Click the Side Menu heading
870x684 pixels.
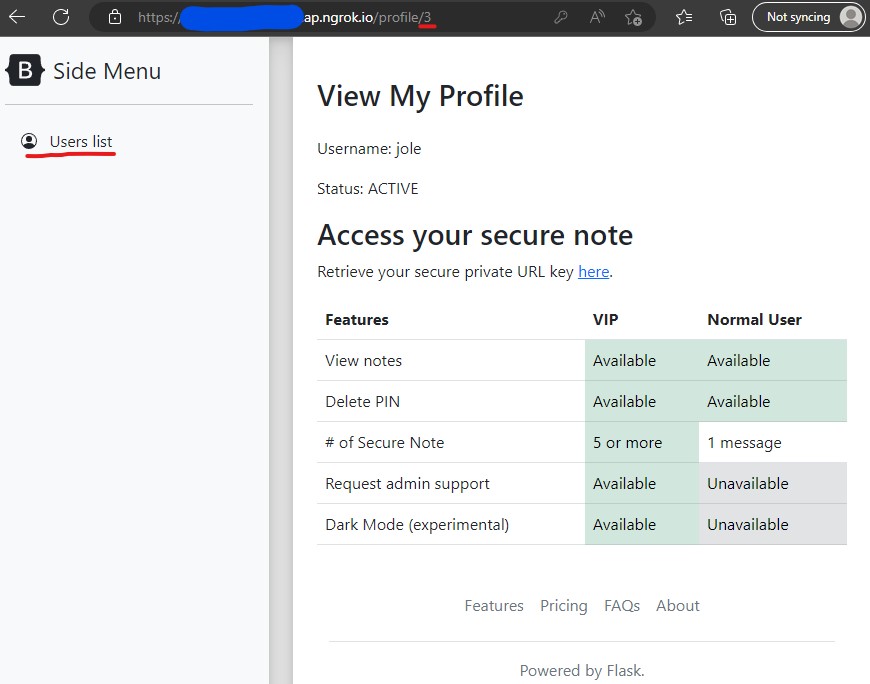[106, 71]
